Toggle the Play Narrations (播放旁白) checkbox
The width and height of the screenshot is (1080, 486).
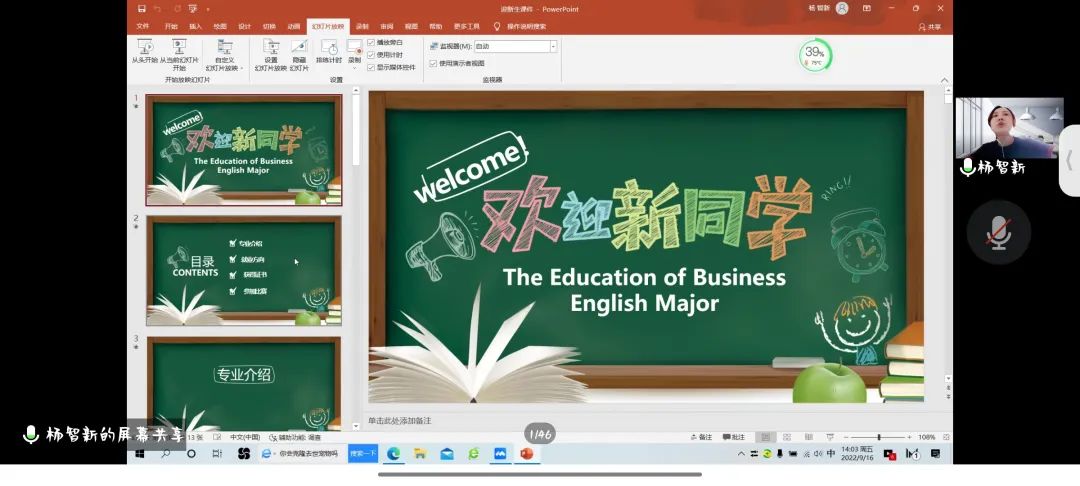click(372, 42)
